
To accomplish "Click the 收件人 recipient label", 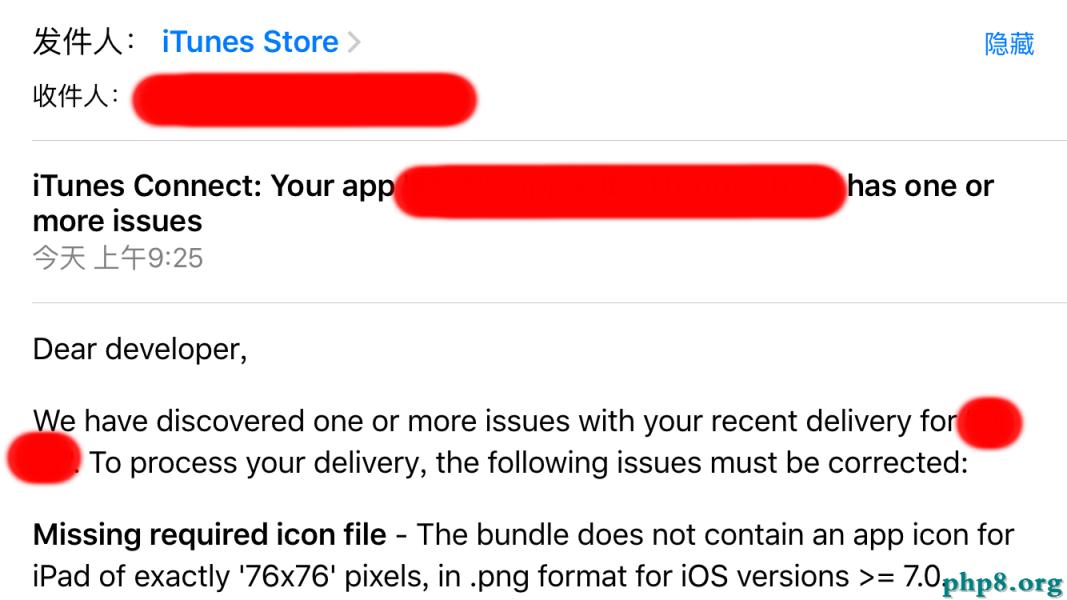I will 75,99.
